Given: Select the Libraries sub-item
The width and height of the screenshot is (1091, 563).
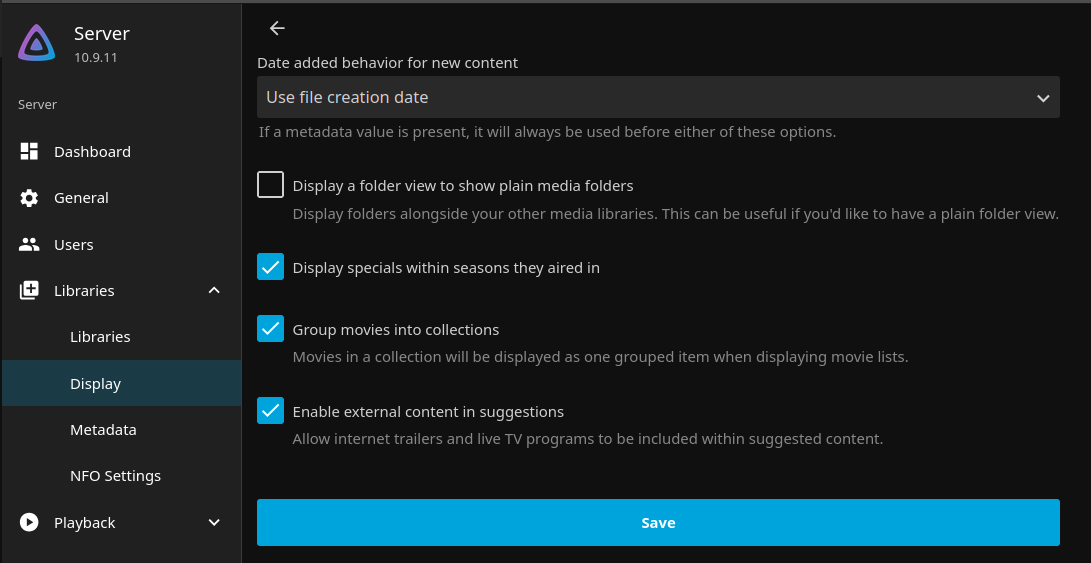Looking at the screenshot, I should pos(100,337).
